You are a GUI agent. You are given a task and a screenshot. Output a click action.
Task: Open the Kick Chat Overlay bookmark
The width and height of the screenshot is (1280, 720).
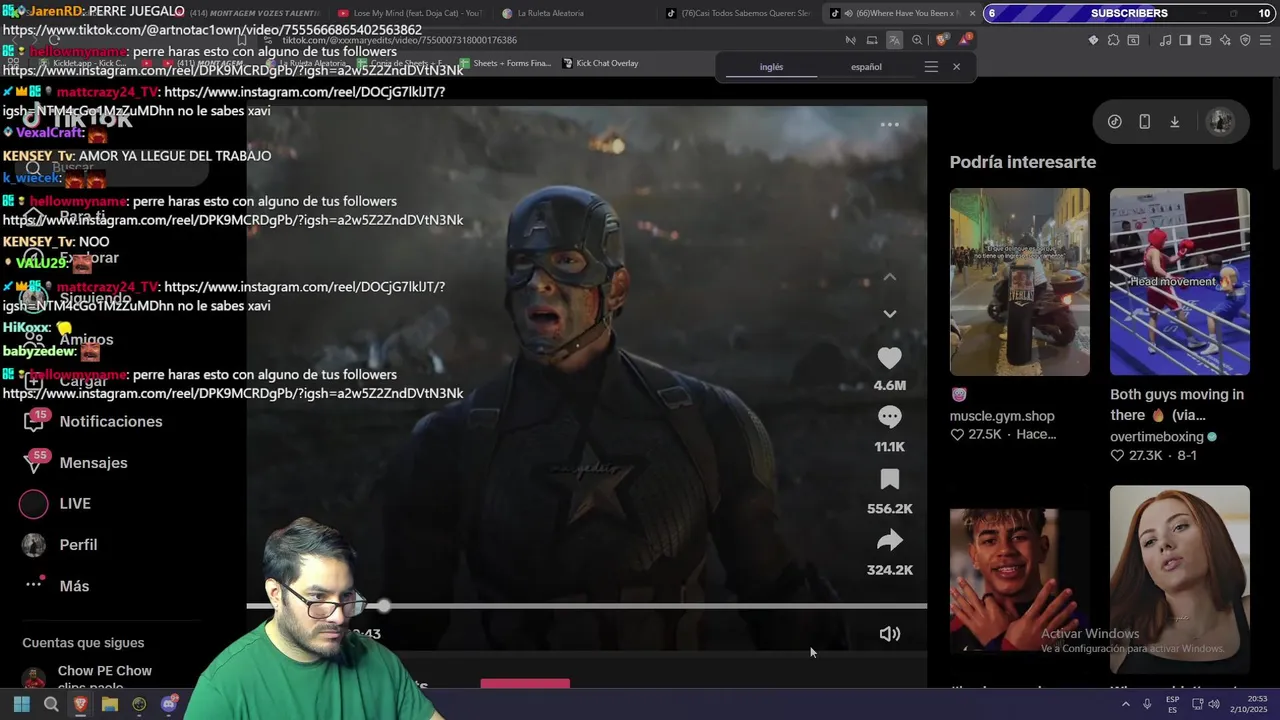tap(600, 63)
